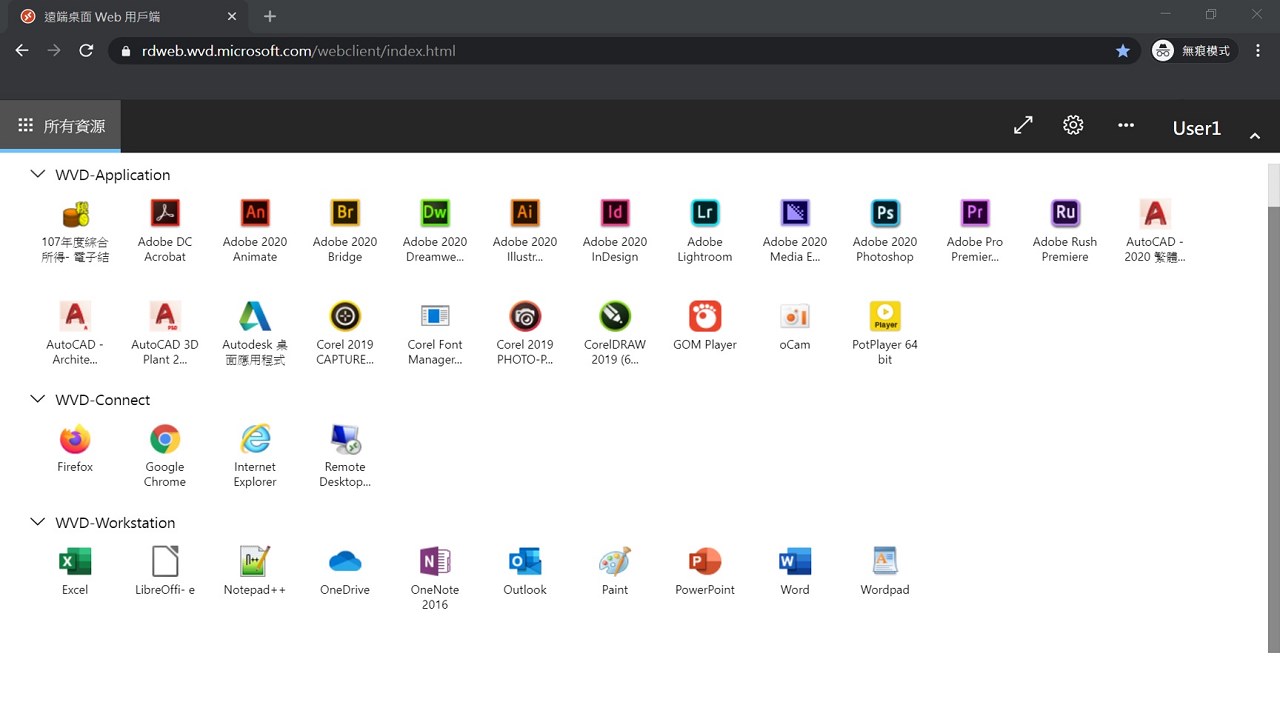This screenshot has width=1280, height=720.
Task: Launch Adobe 2020 Dreamweaver
Action: tap(435, 230)
